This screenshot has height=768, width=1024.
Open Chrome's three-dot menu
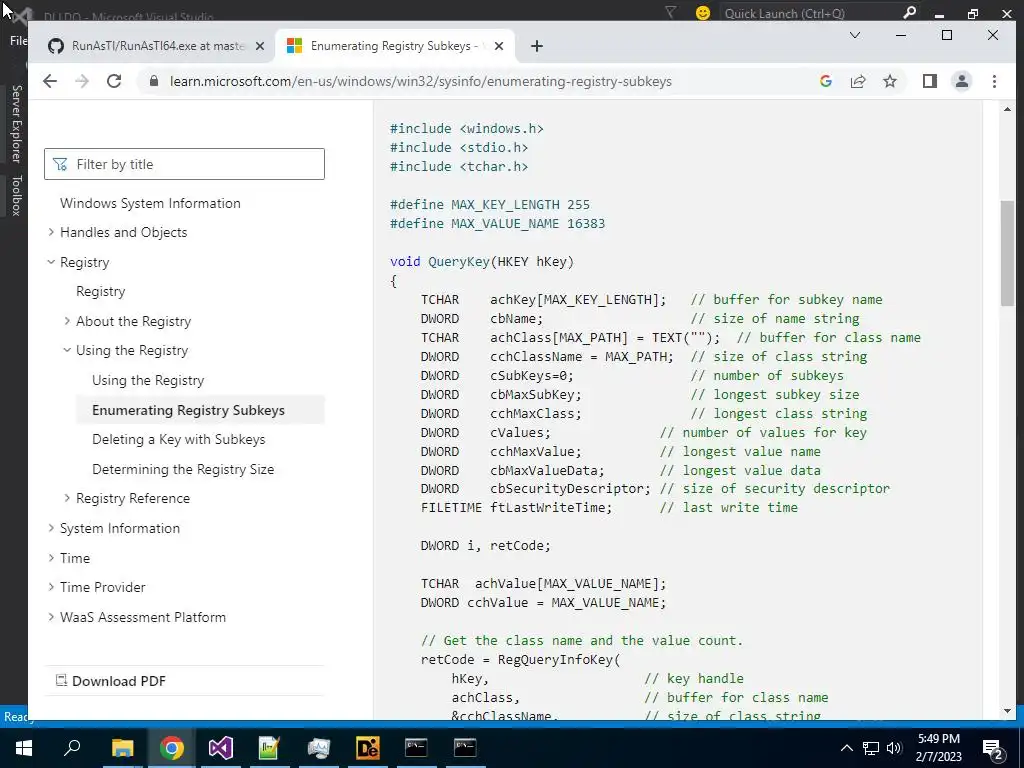click(994, 81)
